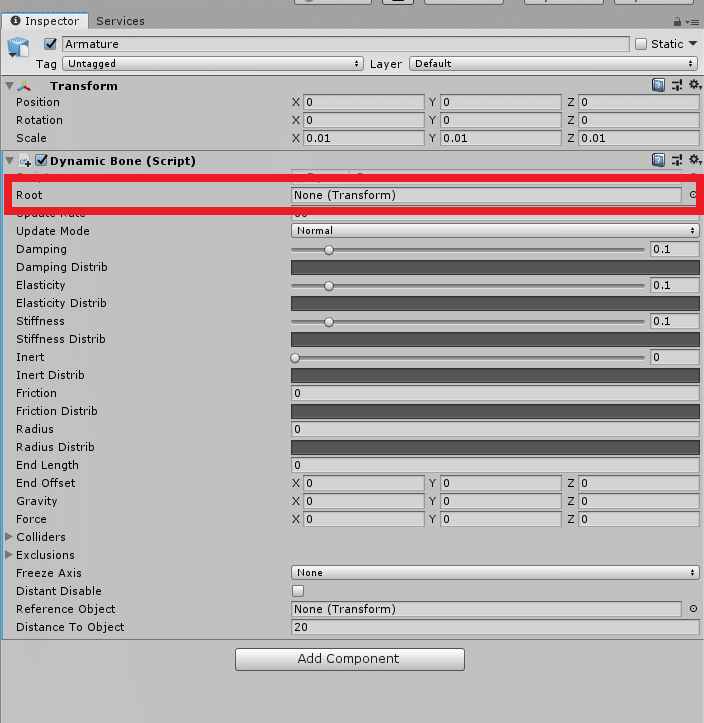Open Dynamic Bone help icon
This screenshot has height=723, width=704.
click(658, 160)
